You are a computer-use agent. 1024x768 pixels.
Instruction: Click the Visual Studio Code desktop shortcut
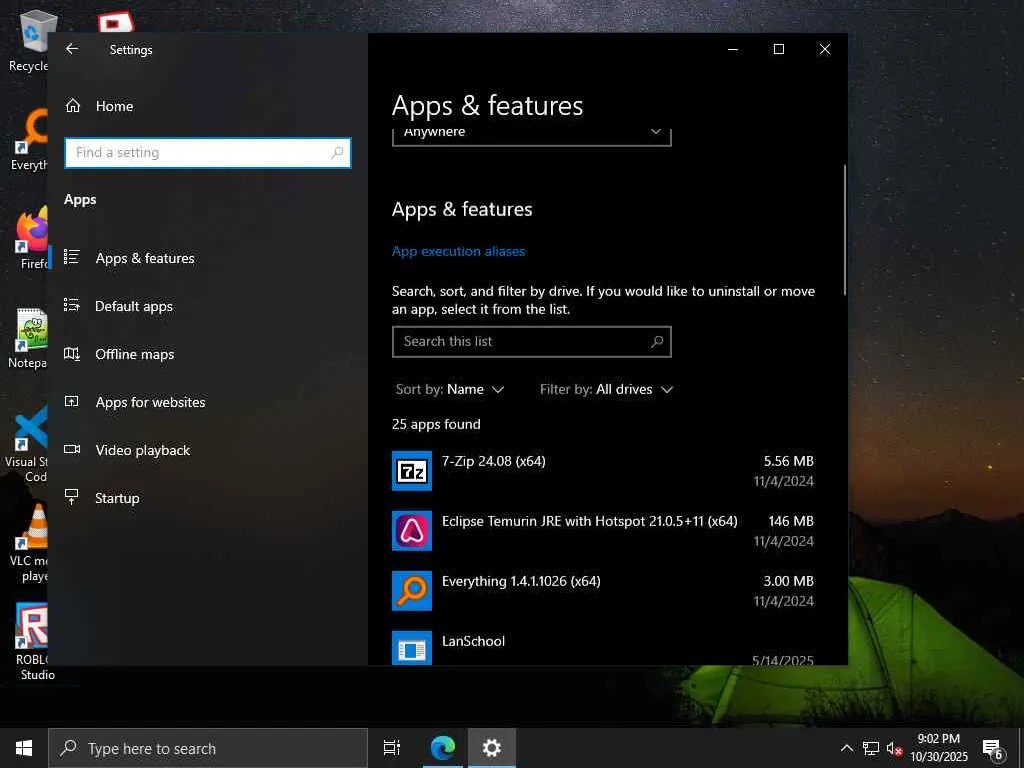[x=27, y=445]
